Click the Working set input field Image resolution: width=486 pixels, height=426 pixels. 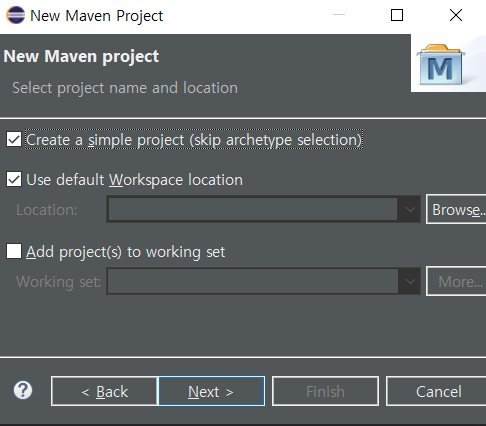click(x=252, y=281)
